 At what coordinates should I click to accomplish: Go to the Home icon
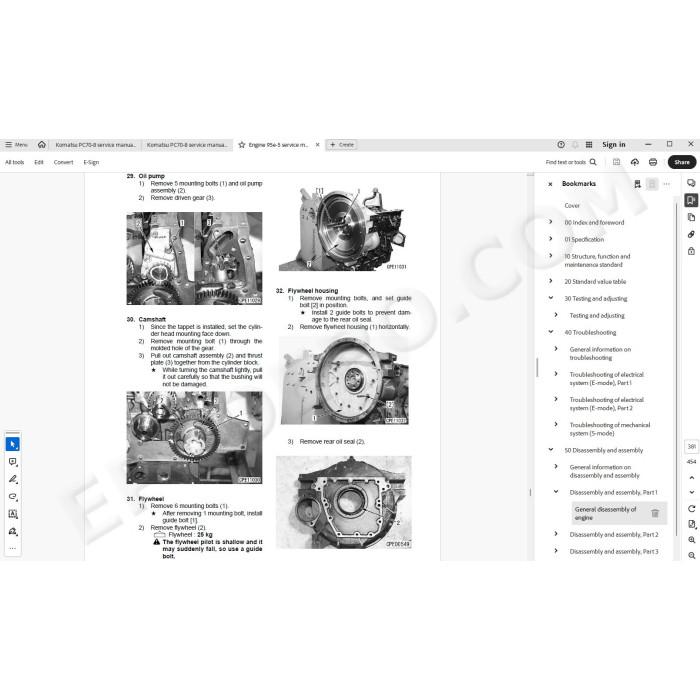click(42, 144)
